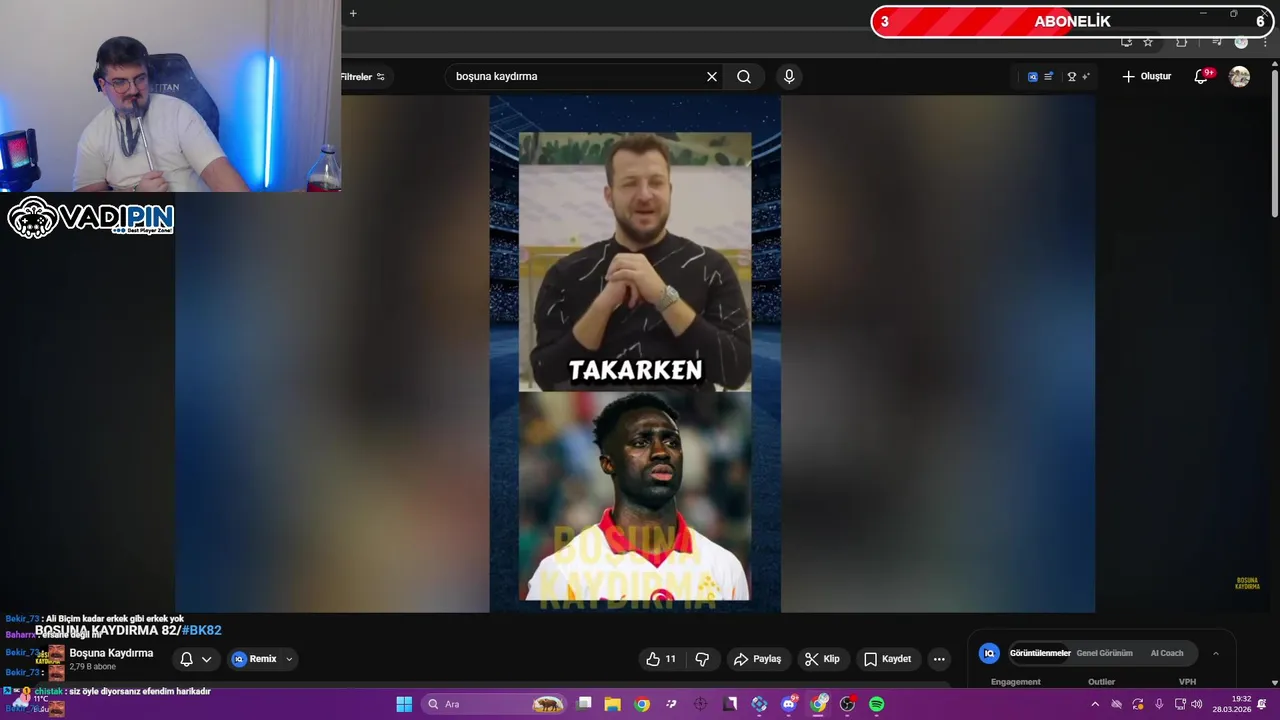This screenshot has height=720, width=1280.
Task: Open the #BK82 hashtag link in the title
Action: [x=202, y=631]
